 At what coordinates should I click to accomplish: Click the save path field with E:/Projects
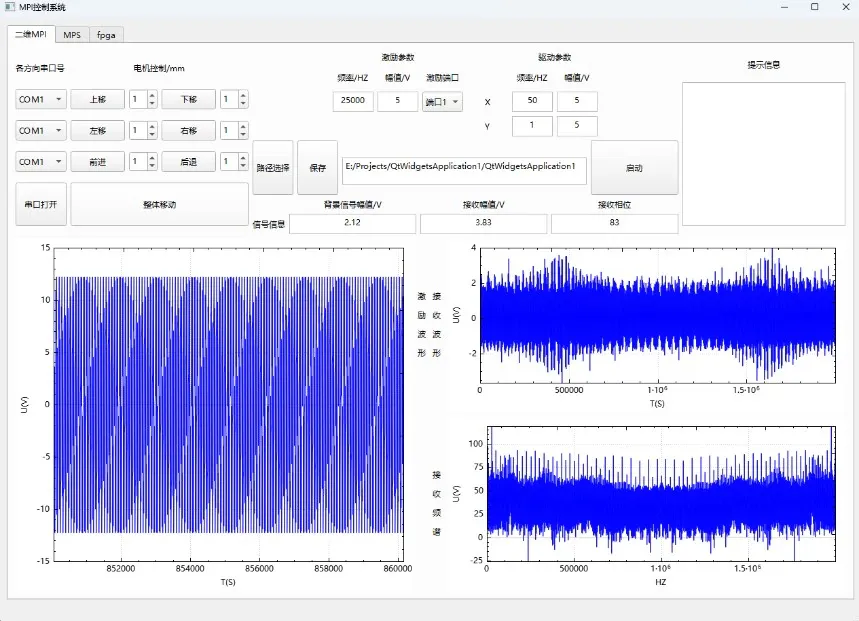[465, 170]
